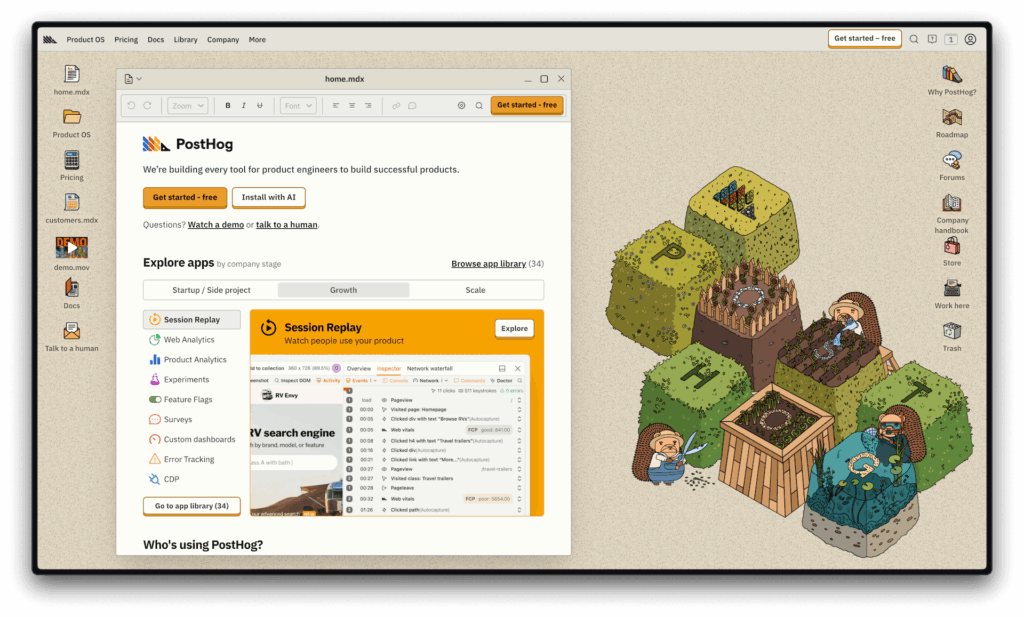
Task: Open the Company menu
Action: point(223,40)
